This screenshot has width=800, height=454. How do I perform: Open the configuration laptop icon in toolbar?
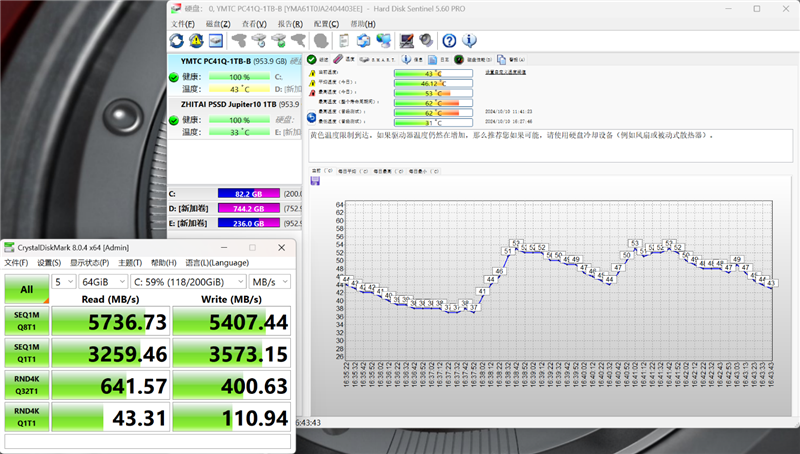(407, 41)
